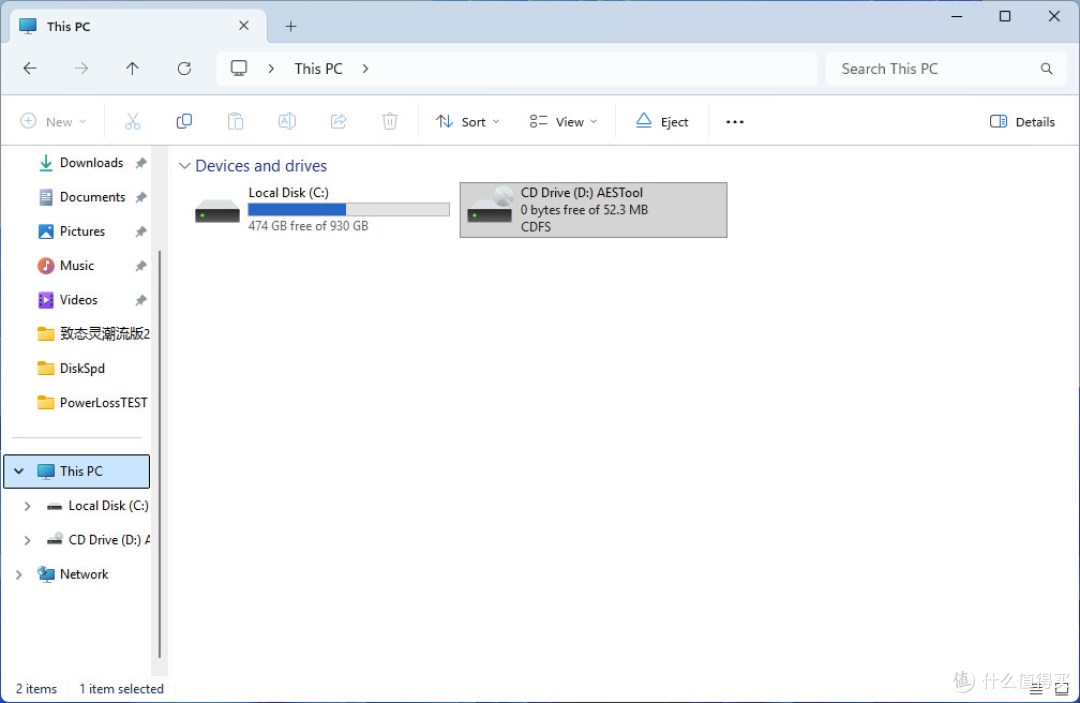Click the pin icon next to Music

coord(141,266)
